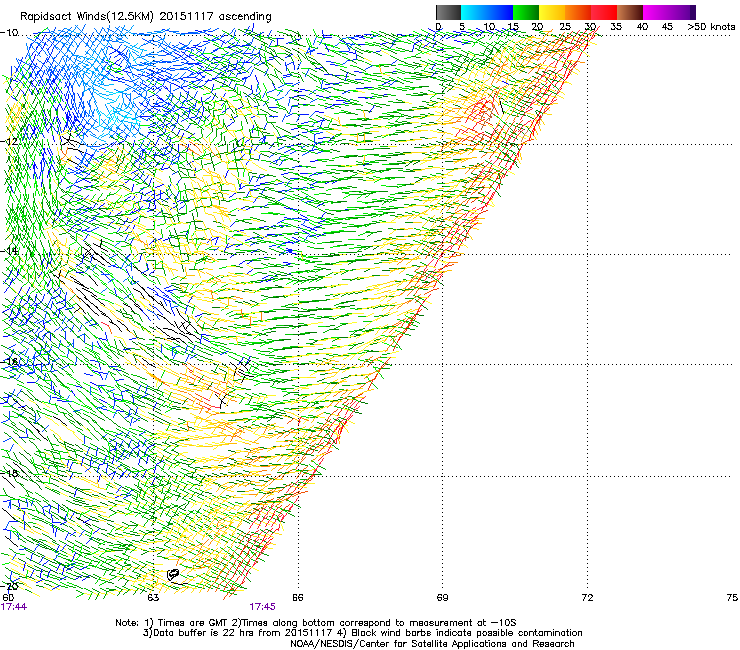Click the '>50 knots' legend label

(x=711, y=27)
